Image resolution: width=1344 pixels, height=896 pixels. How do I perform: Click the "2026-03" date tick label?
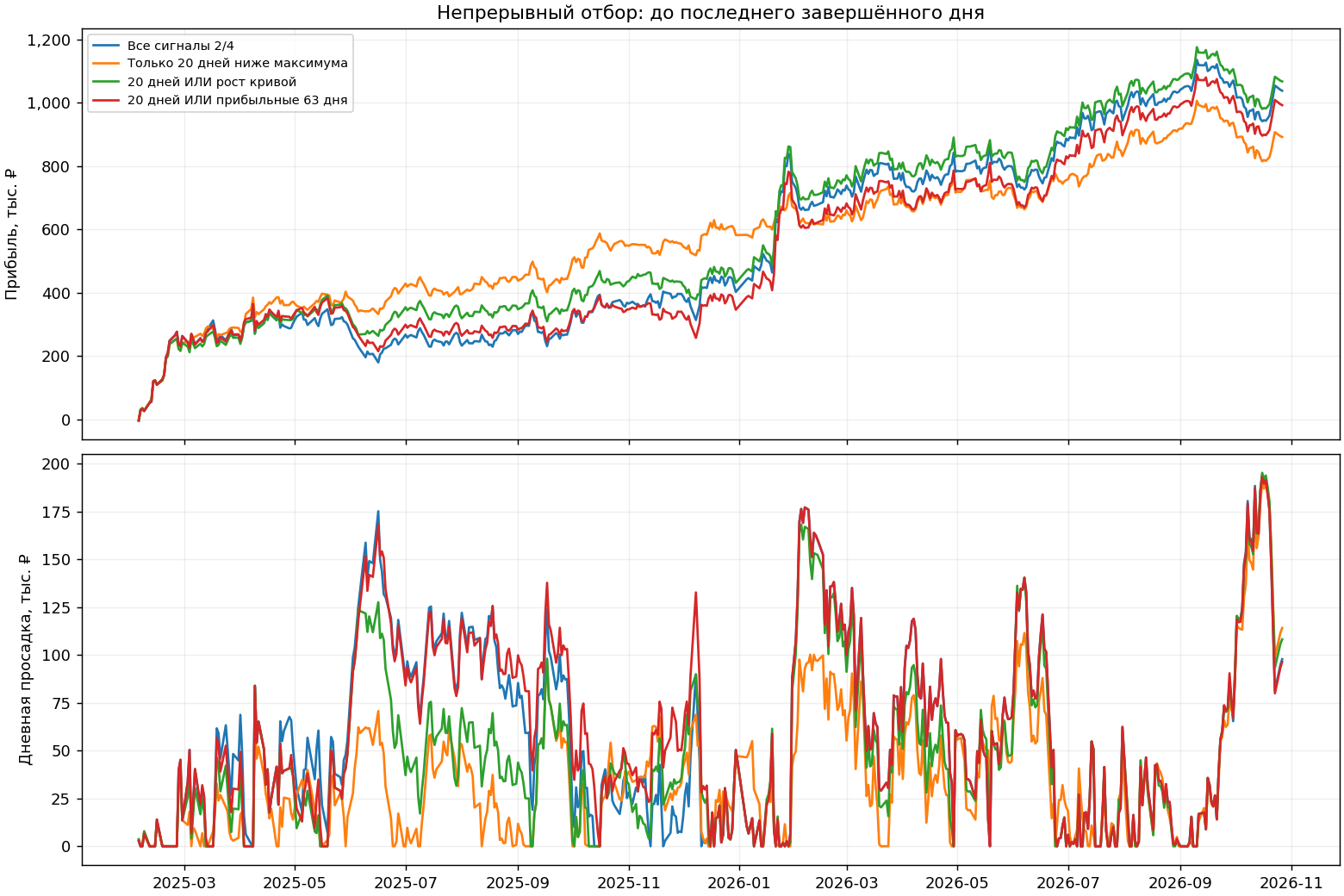[x=847, y=883]
